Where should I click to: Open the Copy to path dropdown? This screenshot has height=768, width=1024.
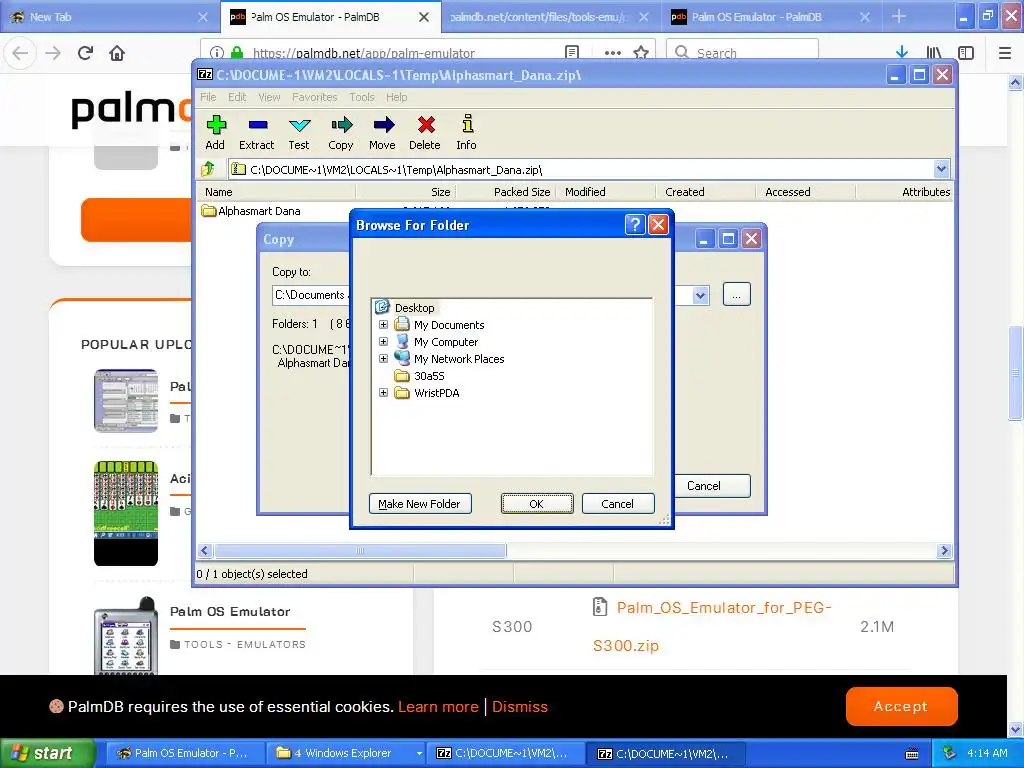tap(700, 295)
